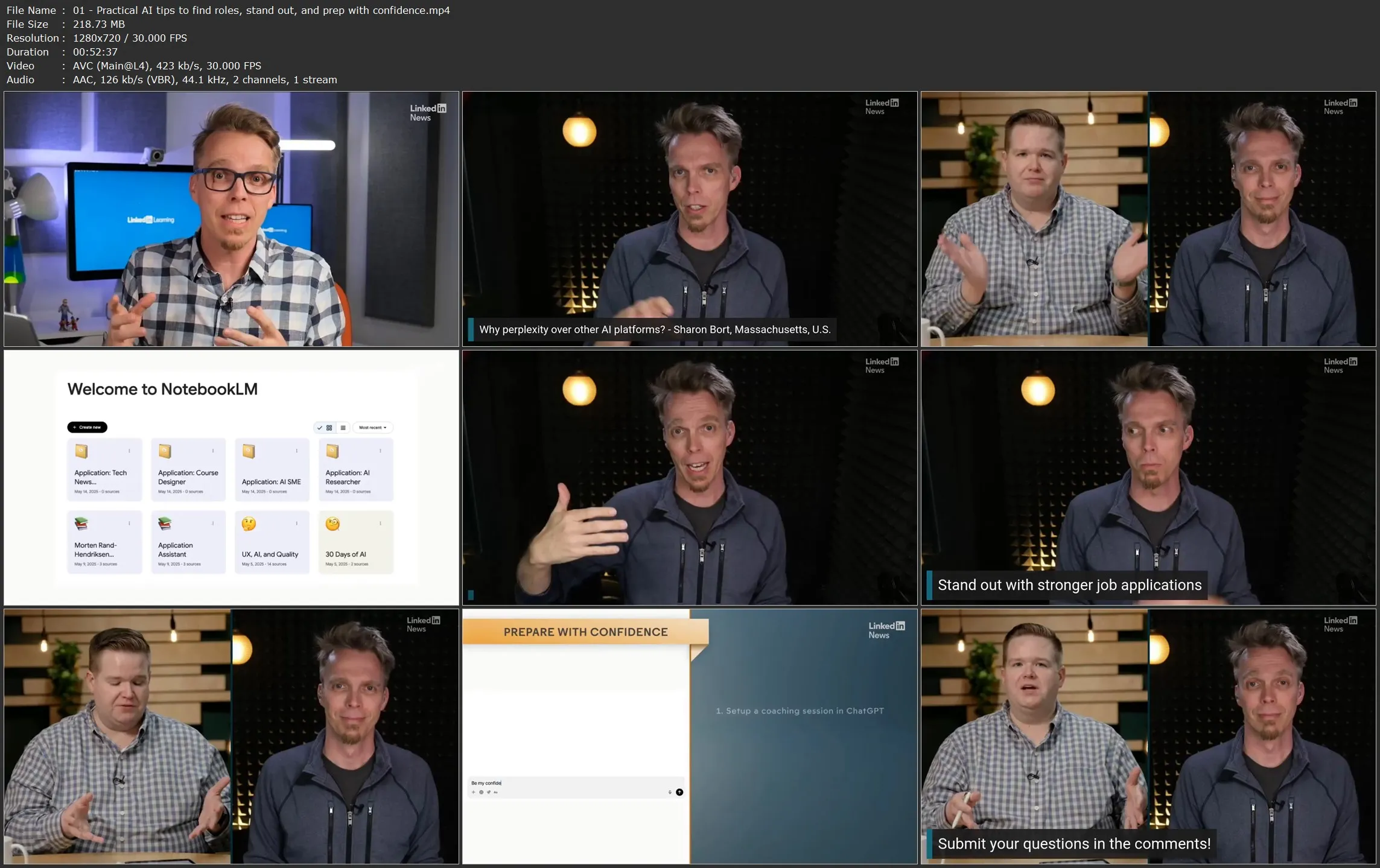Open the '30 Days of AI' notebook title
Screen dimensions: 1380x868
(346, 554)
